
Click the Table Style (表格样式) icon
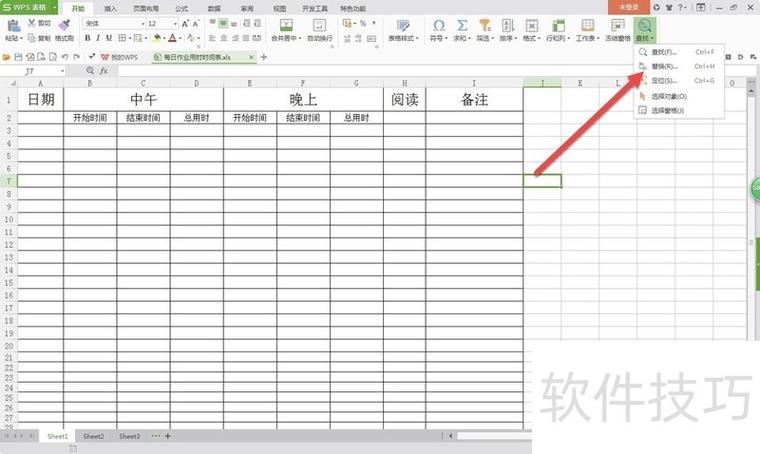(403, 25)
